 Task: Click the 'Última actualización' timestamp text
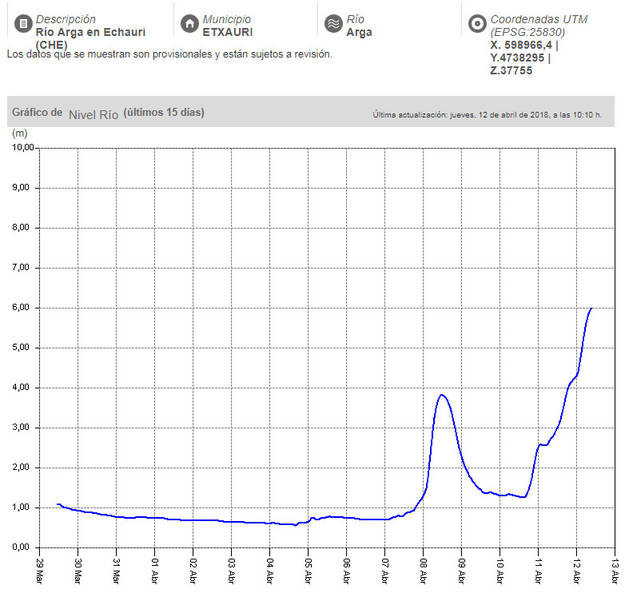(487, 115)
